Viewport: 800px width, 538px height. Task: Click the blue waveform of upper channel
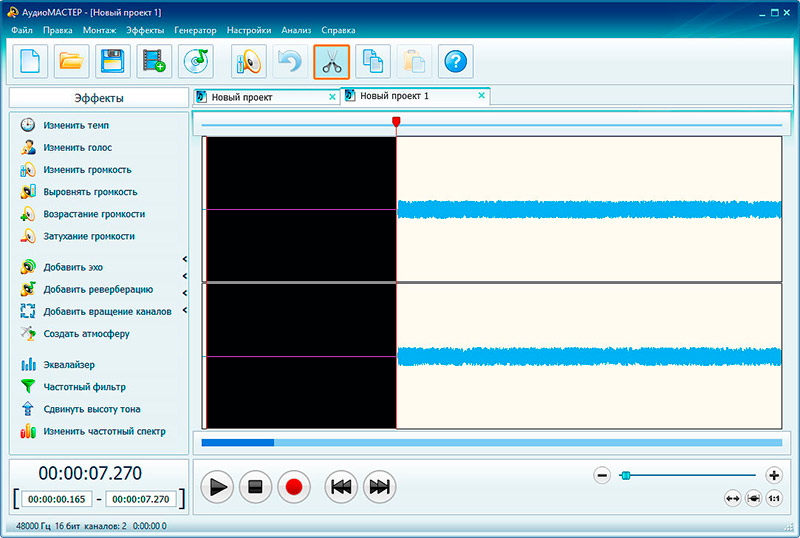(x=589, y=210)
